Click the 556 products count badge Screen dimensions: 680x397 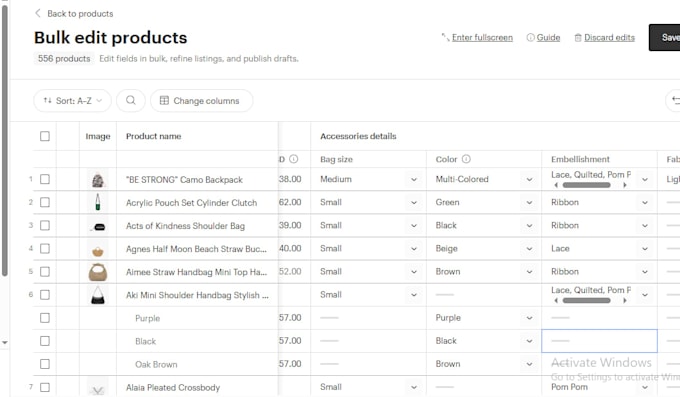point(64,59)
